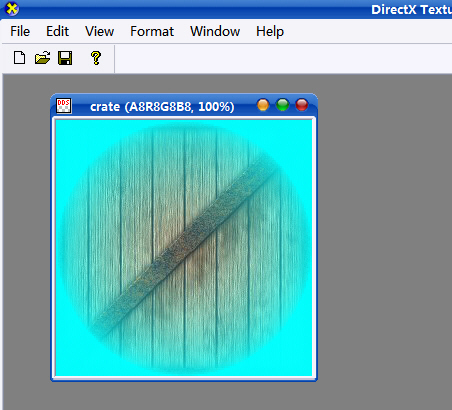Close the crate window with the red button
The image size is (452, 410).
[302, 105]
